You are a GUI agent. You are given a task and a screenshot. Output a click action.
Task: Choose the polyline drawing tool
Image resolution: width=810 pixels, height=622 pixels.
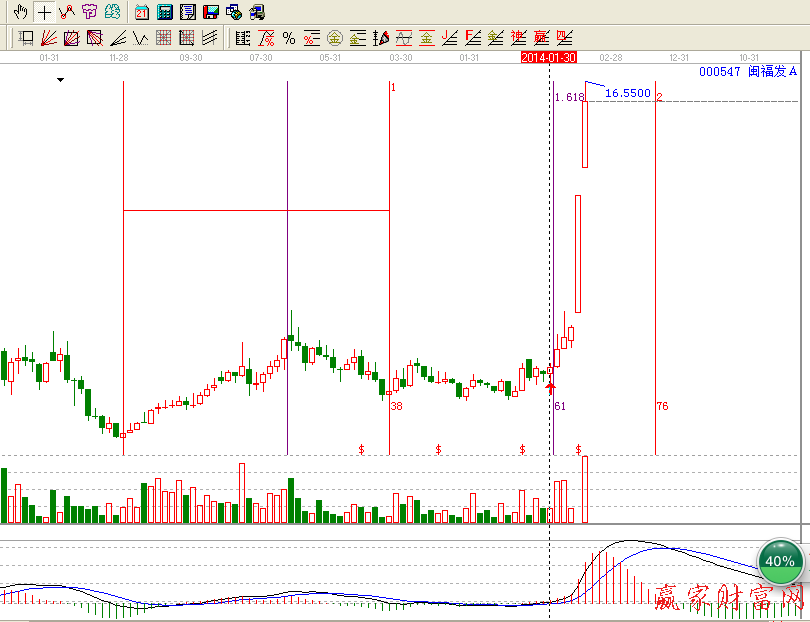66,12
